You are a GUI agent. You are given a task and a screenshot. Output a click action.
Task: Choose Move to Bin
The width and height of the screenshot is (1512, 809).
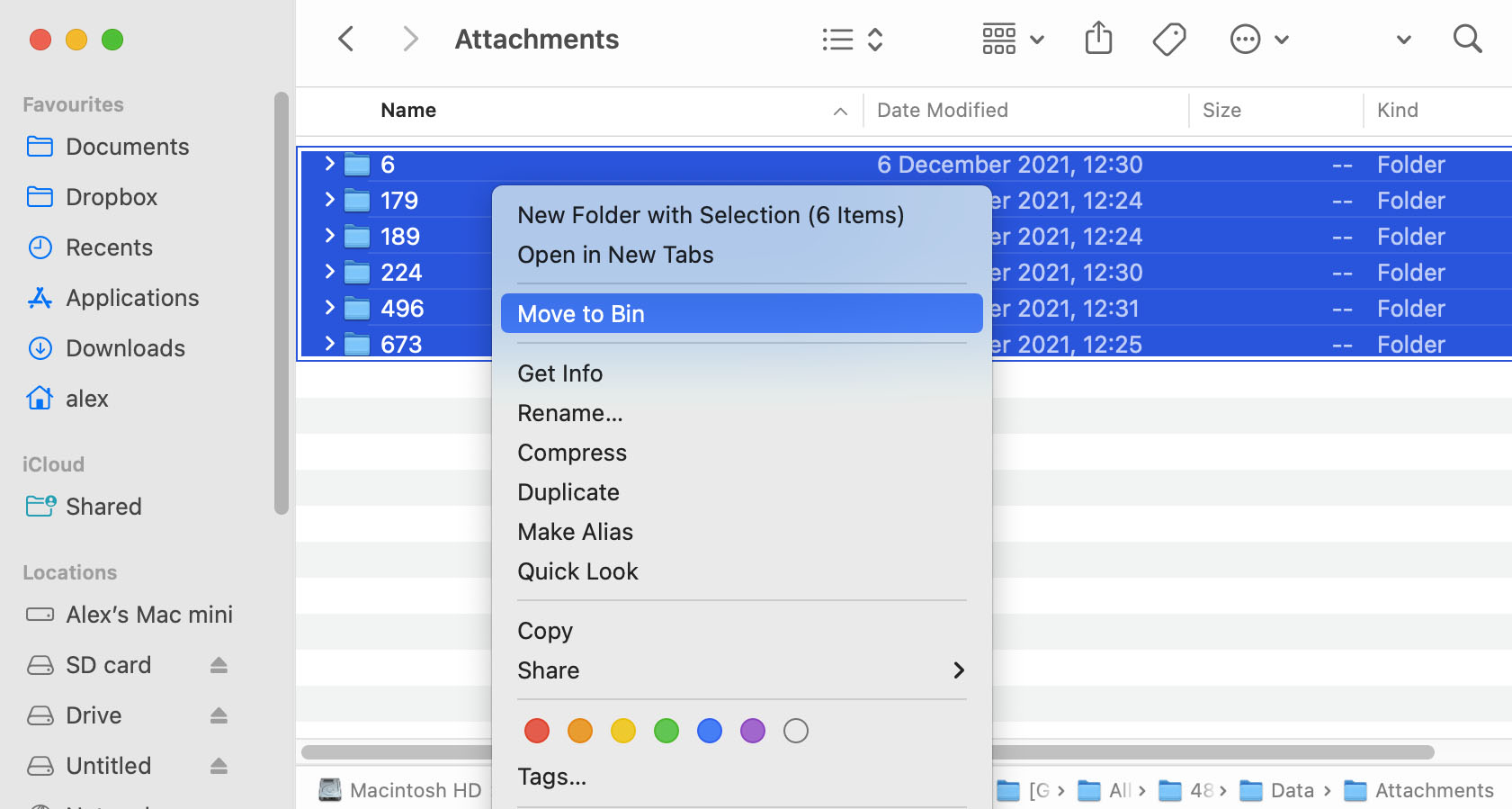click(x=741, y=314)
